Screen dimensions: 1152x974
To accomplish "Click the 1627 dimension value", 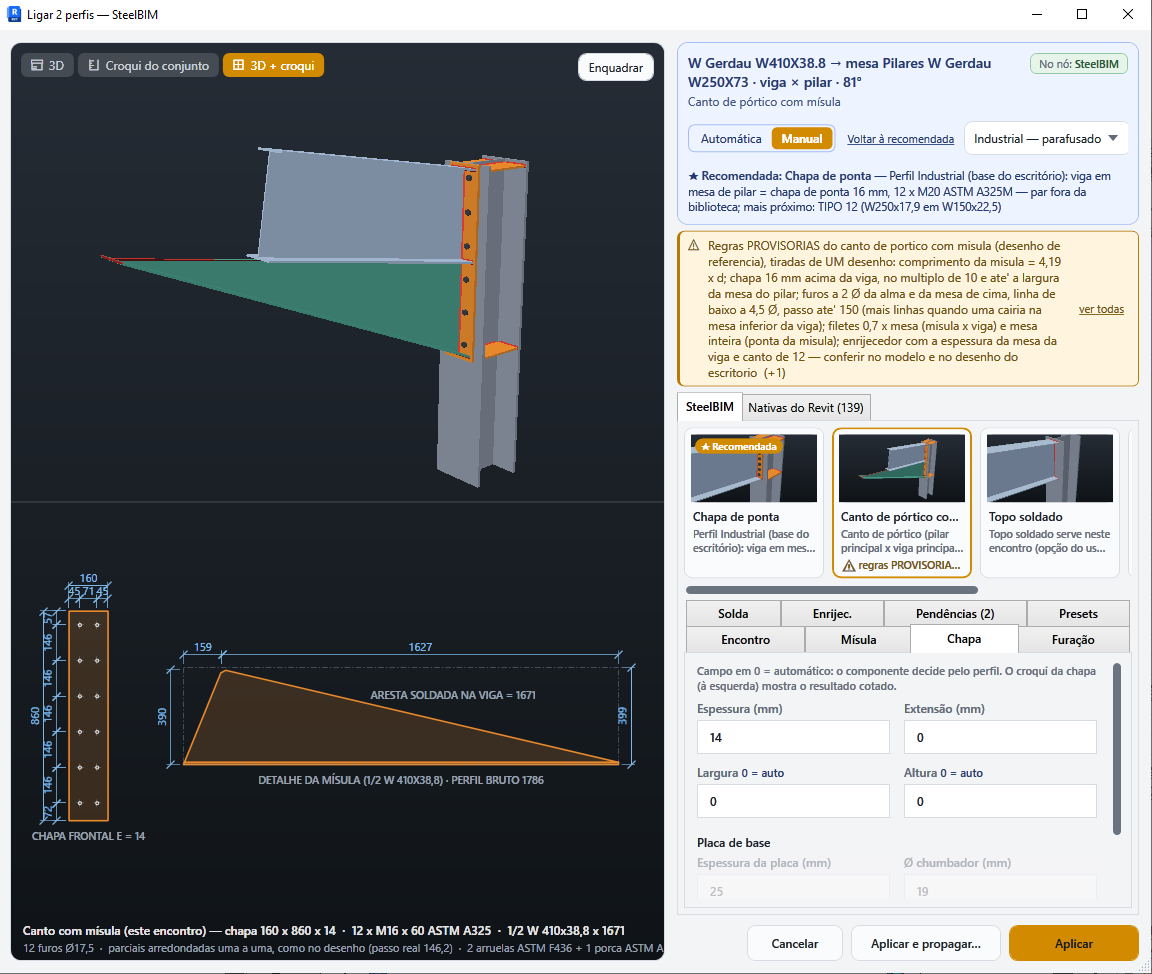I will (420, 647).
